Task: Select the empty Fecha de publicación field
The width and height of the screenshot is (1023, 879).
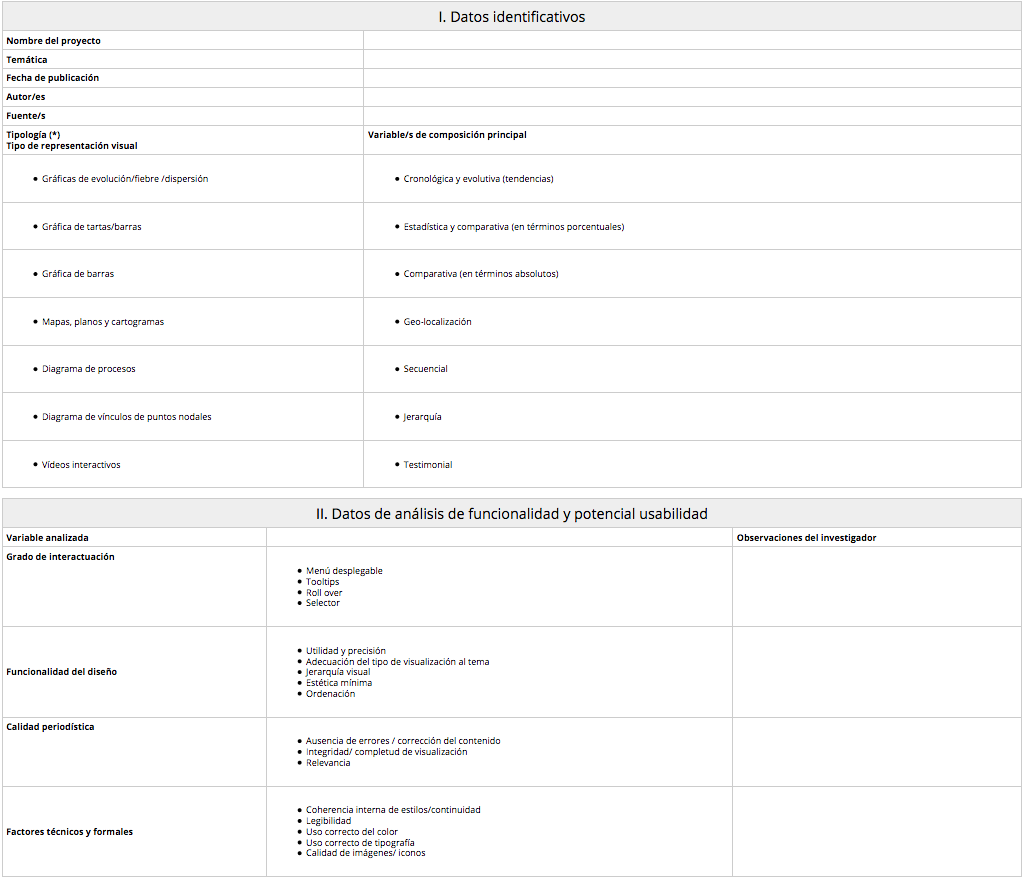Action: (692, 78)
